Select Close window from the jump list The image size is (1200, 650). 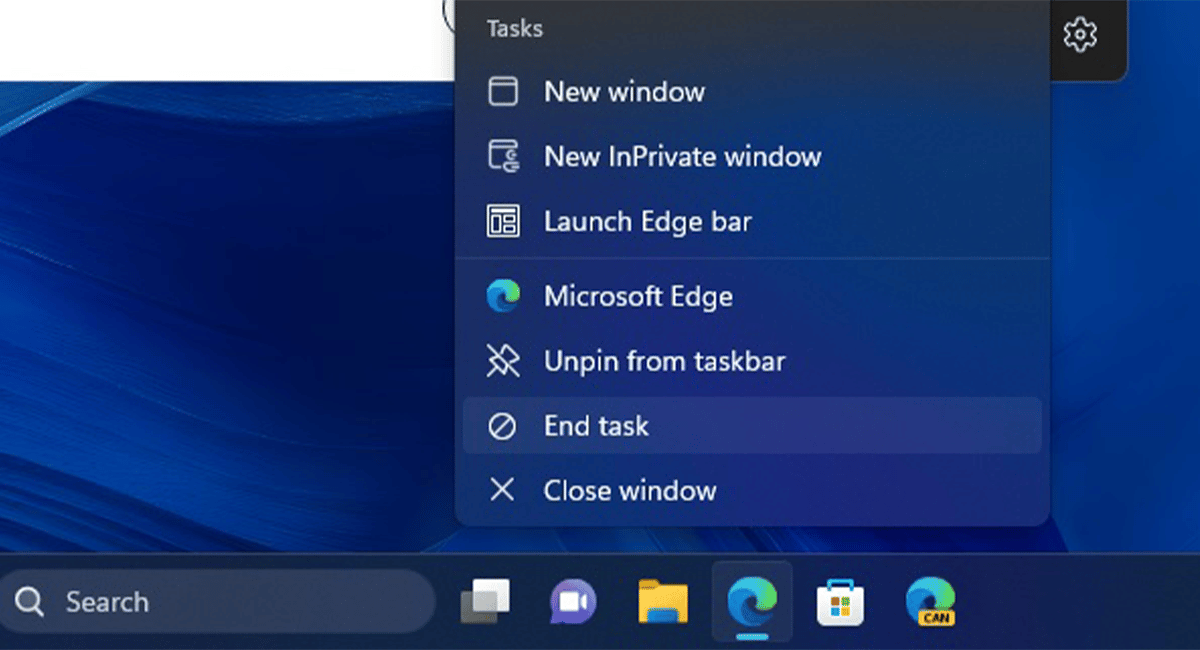(x=630, y=490)
